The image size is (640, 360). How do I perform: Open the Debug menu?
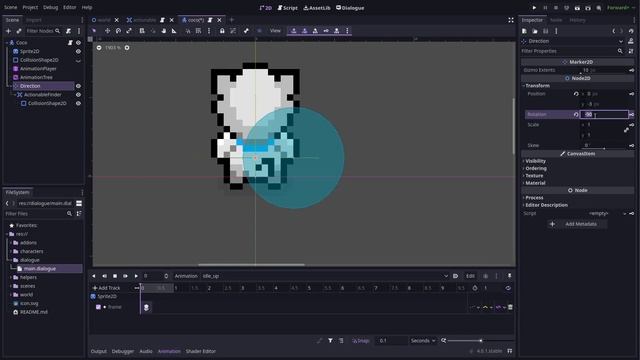tap(51, 7)
